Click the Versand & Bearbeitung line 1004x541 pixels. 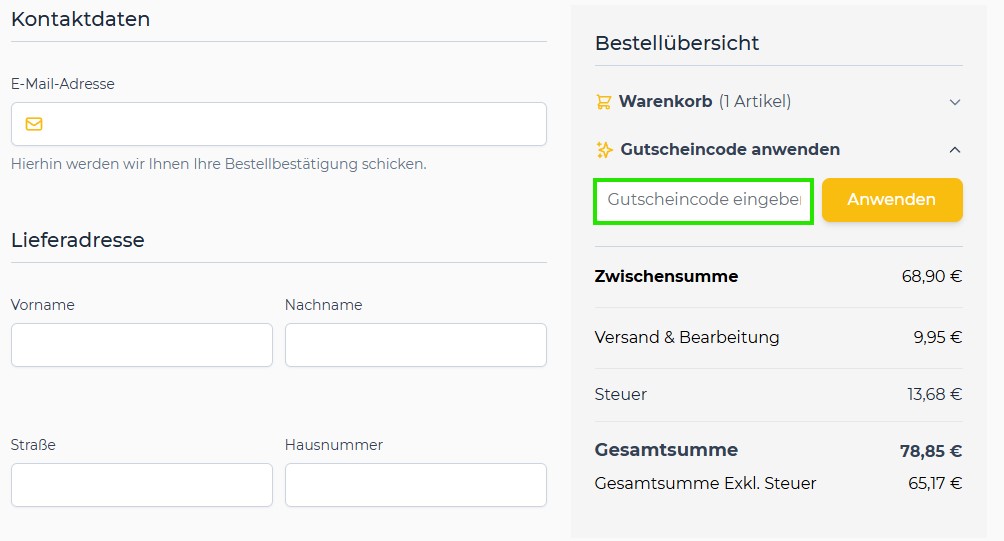tap(779, 337)
